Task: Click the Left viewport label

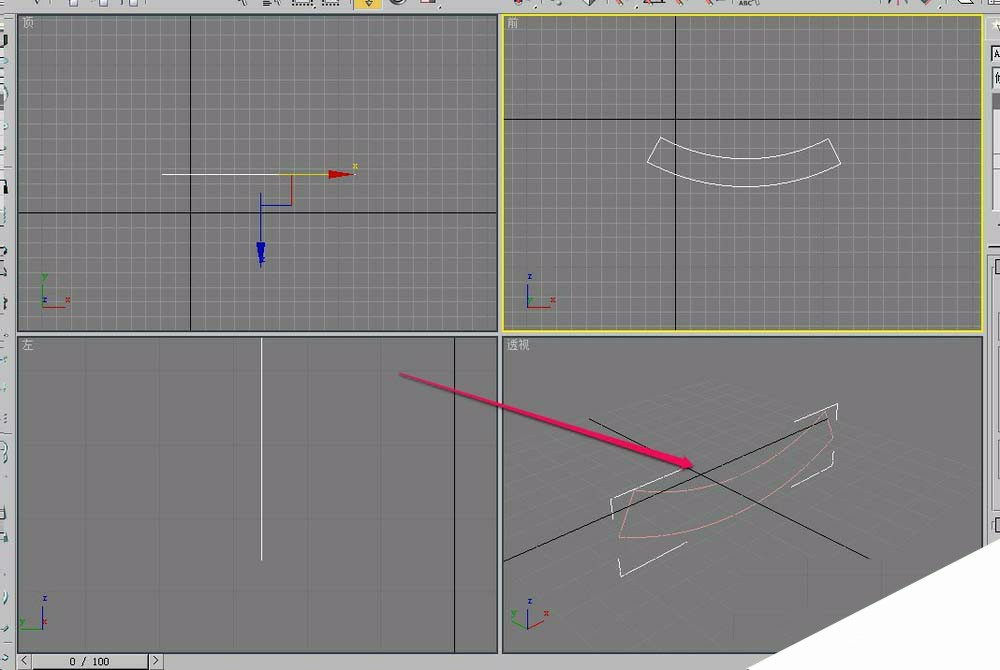Action: click(28, 344)
